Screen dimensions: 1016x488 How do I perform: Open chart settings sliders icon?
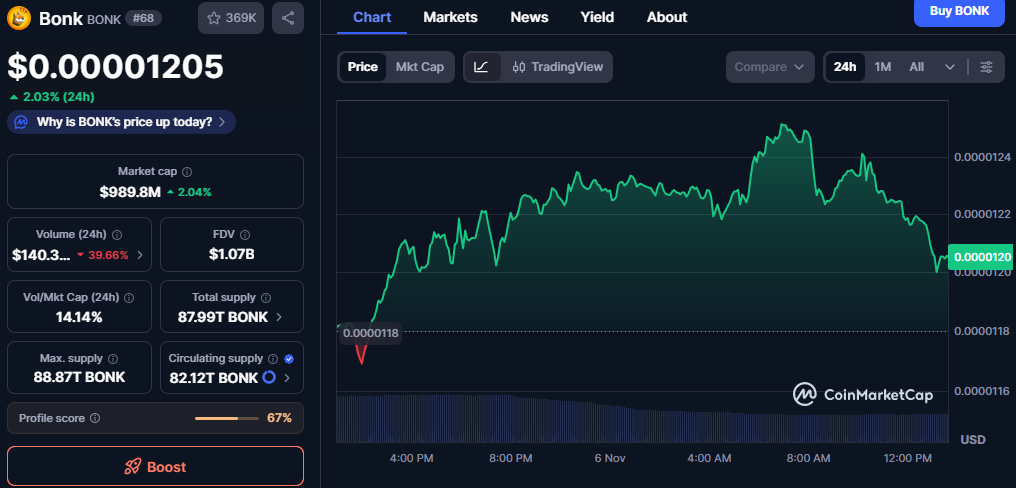(986, 67)
